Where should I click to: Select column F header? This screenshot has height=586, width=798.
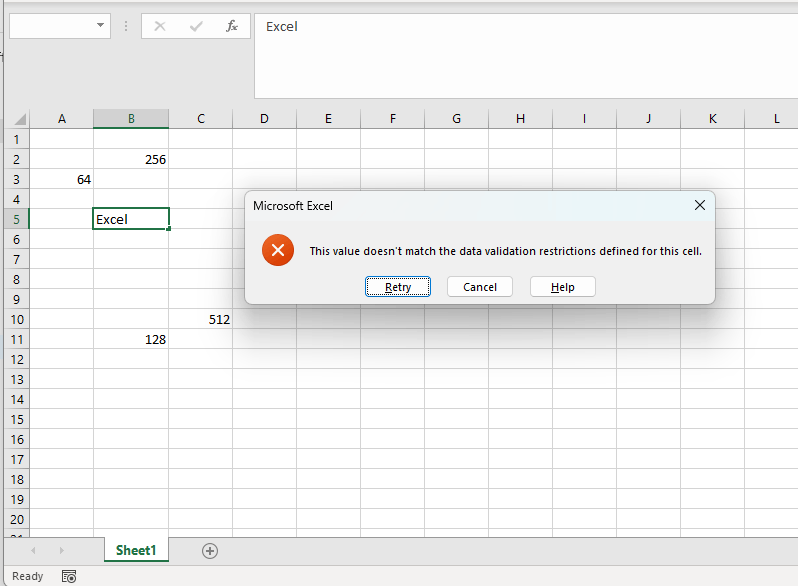(x=392, y=119)
